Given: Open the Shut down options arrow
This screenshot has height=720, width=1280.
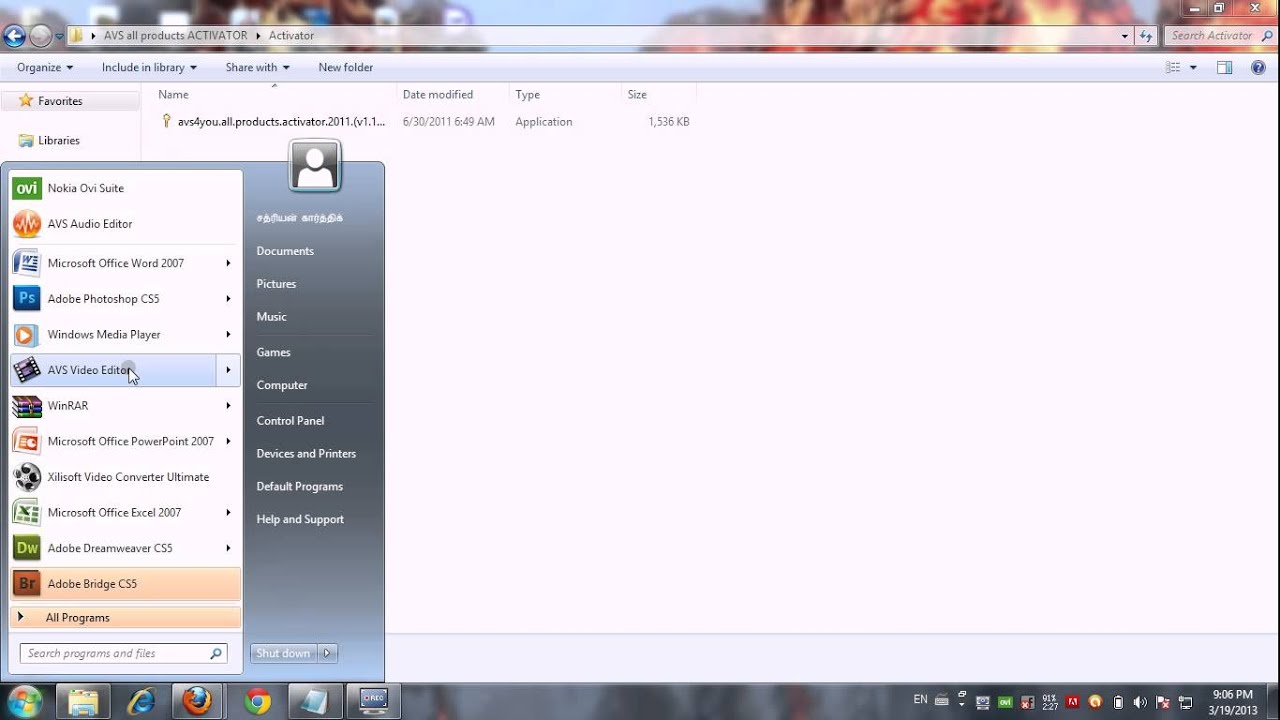Looking at the screenshot, I should click(x=327, y=653).
